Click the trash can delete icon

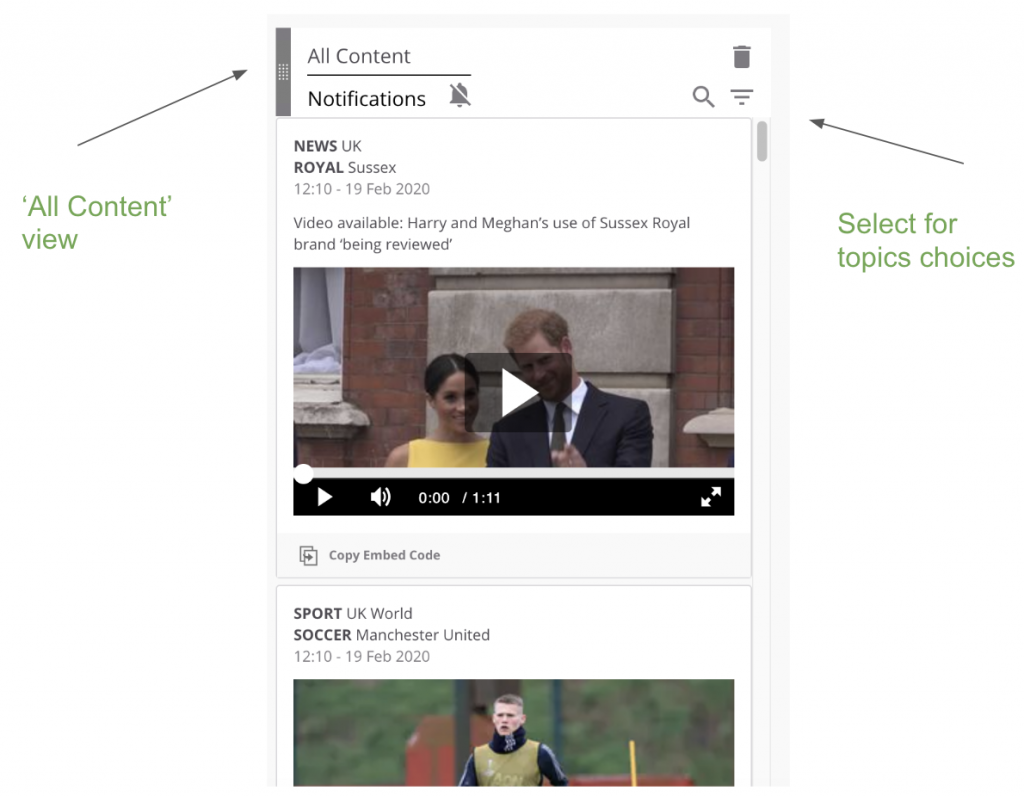741,57
